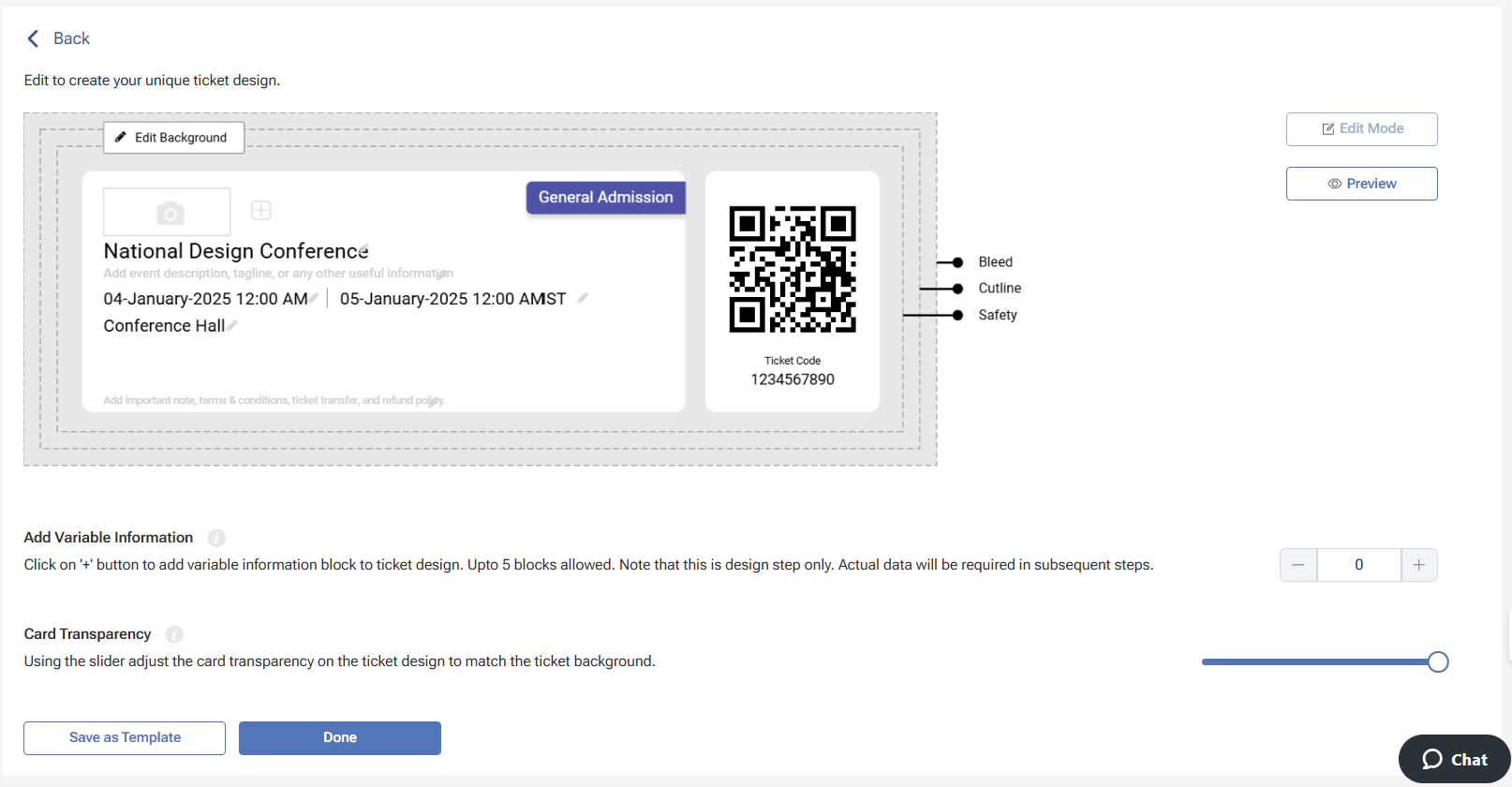
Task: Click the Safety legend label
Action: pos(998,315)
